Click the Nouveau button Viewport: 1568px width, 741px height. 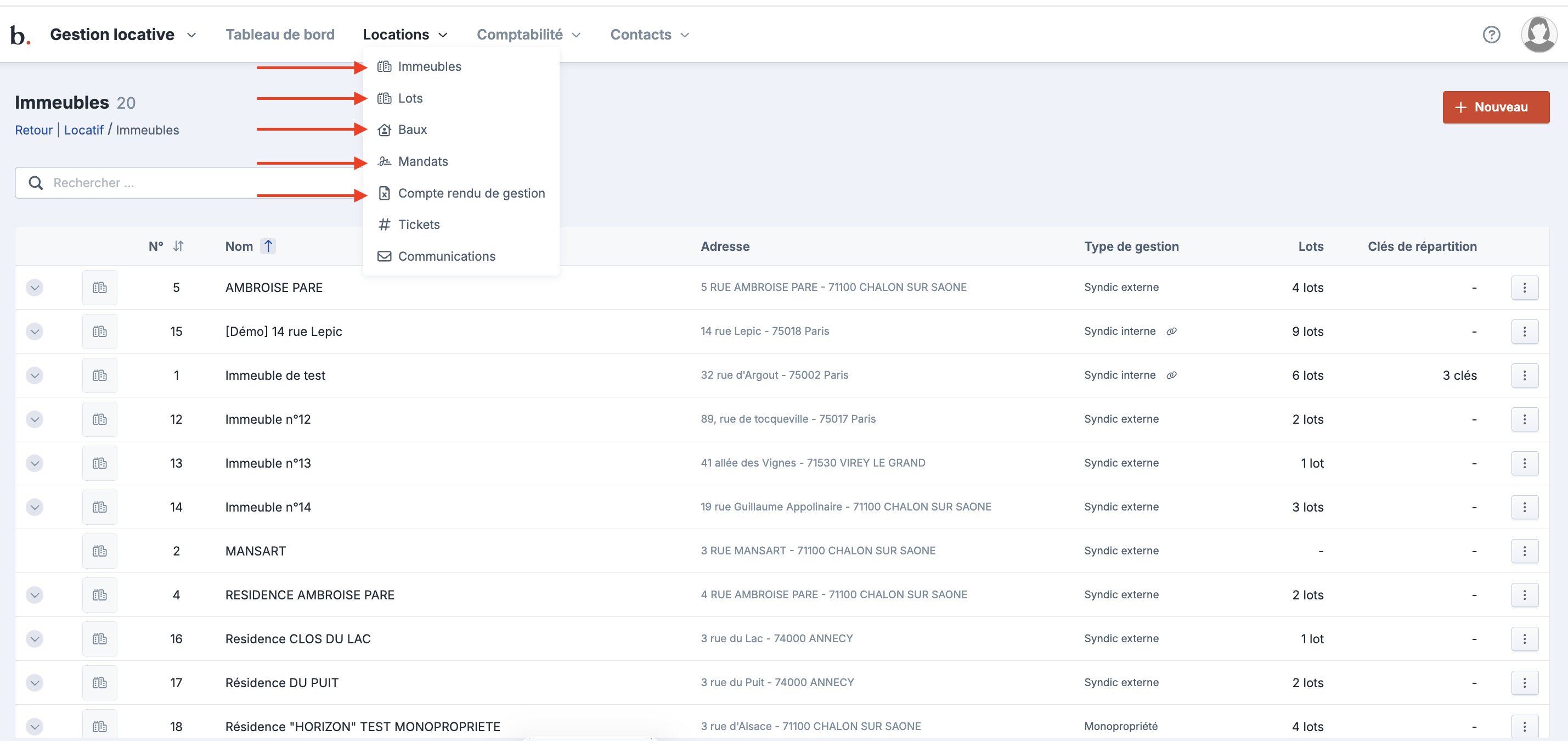point(1495,107)
